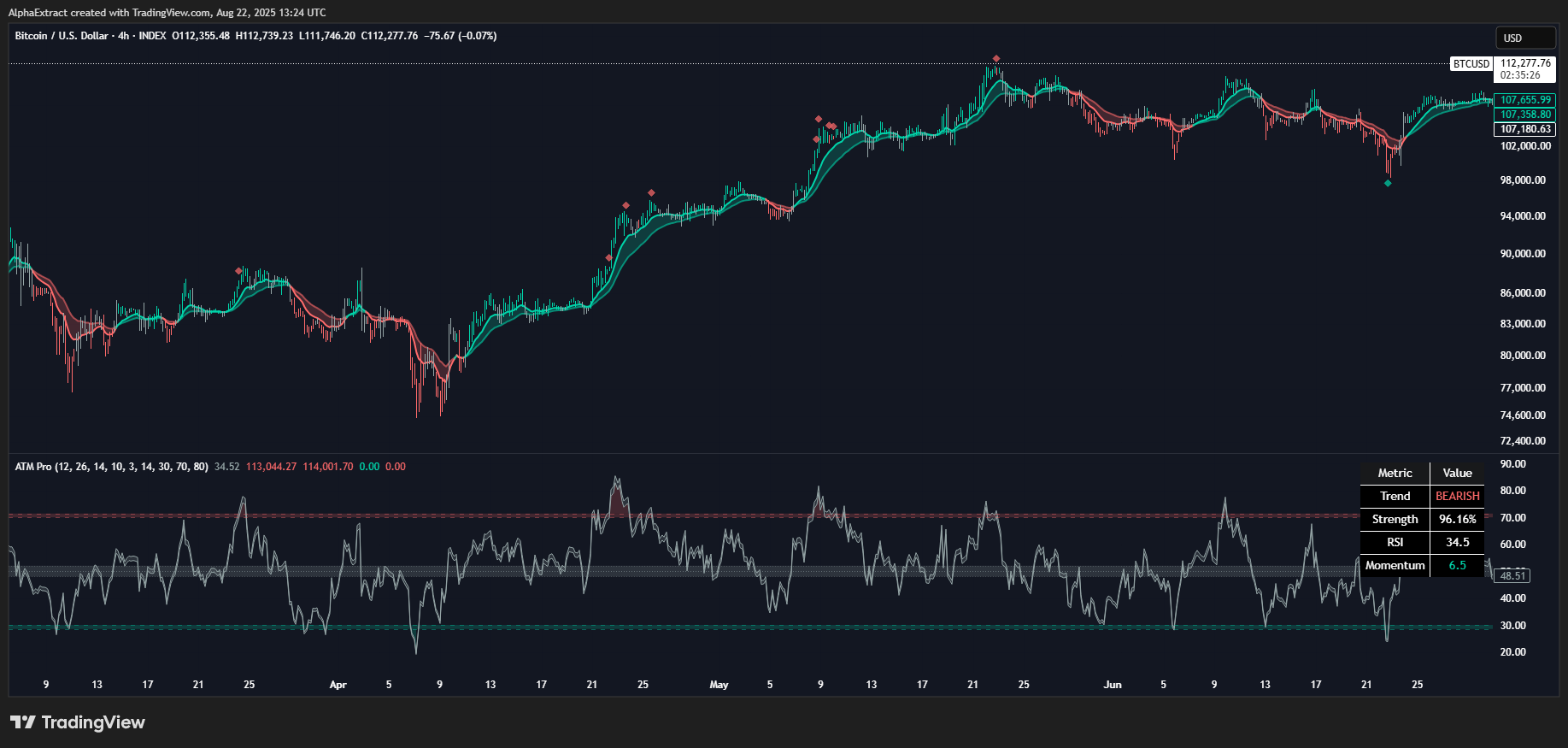Click the 98,000.00 price axis label
The image size is (1568, 748).
point(1523,180)
